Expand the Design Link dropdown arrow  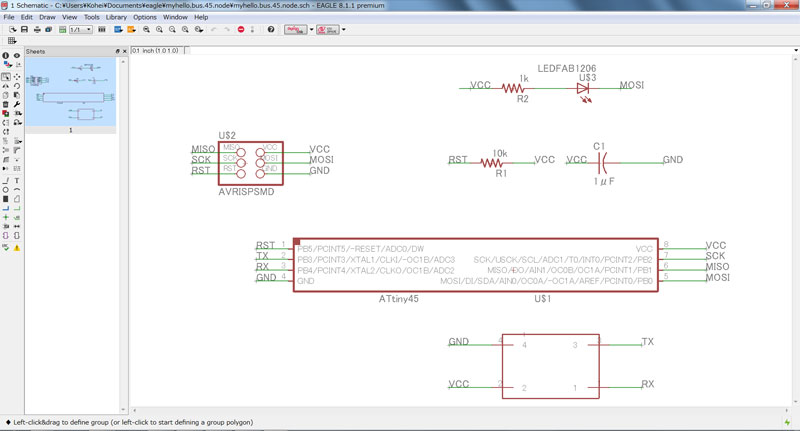click(312, 30)
